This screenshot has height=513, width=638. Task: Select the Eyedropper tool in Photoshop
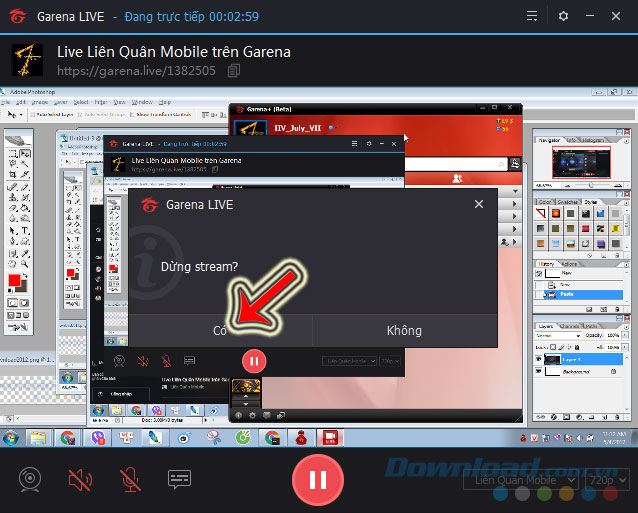[x=25, y=254]
